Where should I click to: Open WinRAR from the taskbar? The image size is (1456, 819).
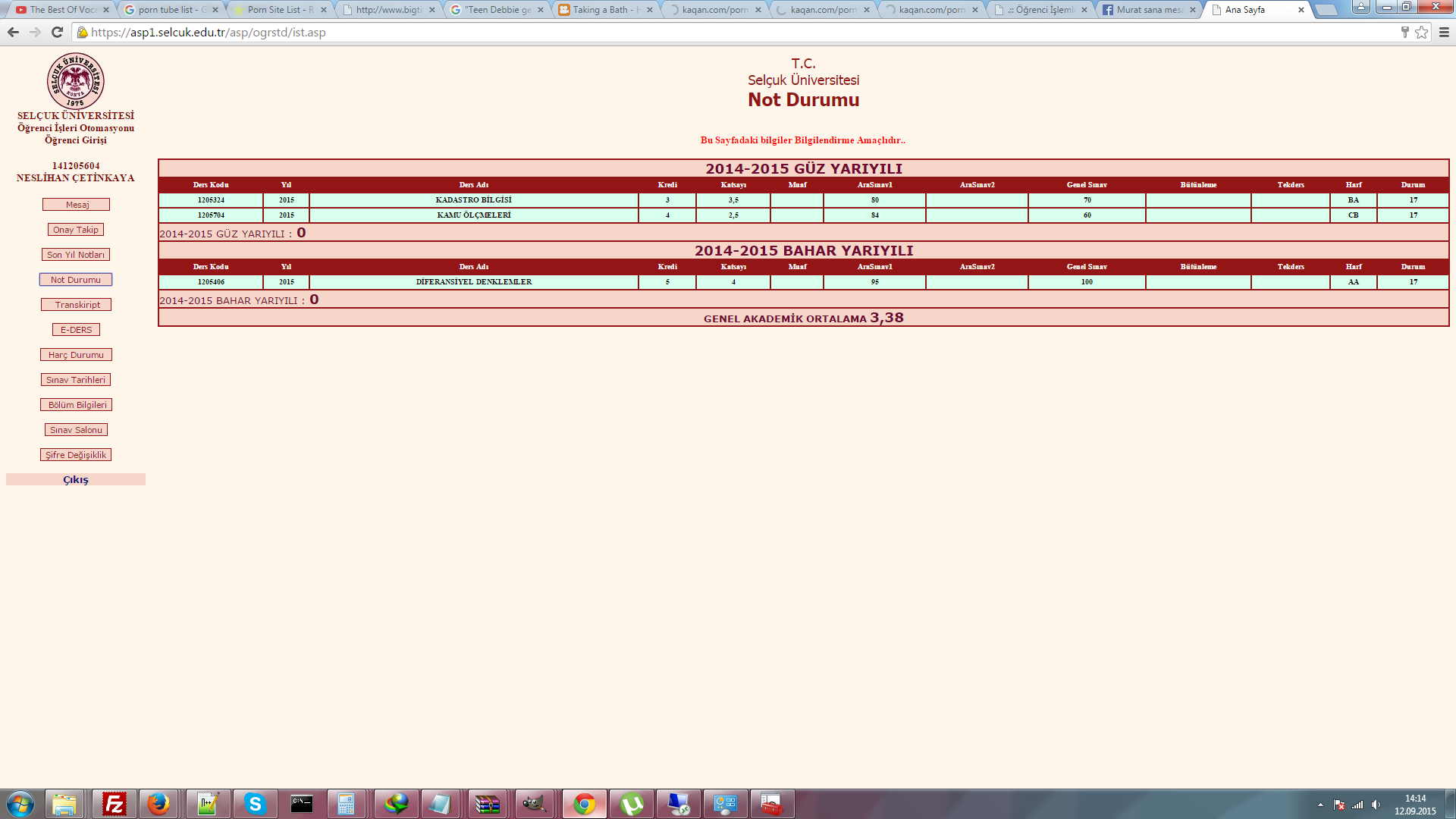[x=488, y=804]
